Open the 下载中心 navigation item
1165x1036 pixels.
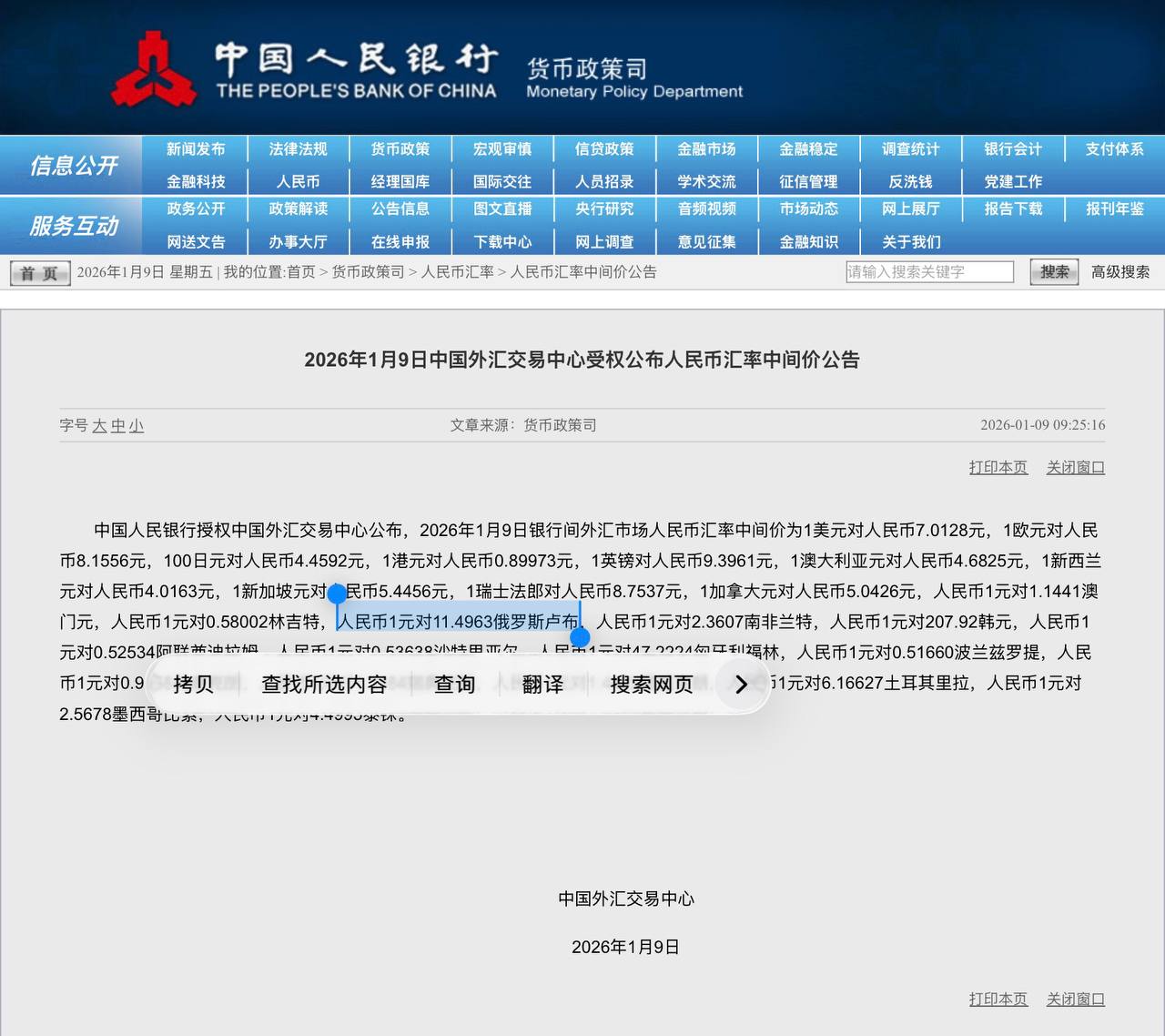coord(501,242)
